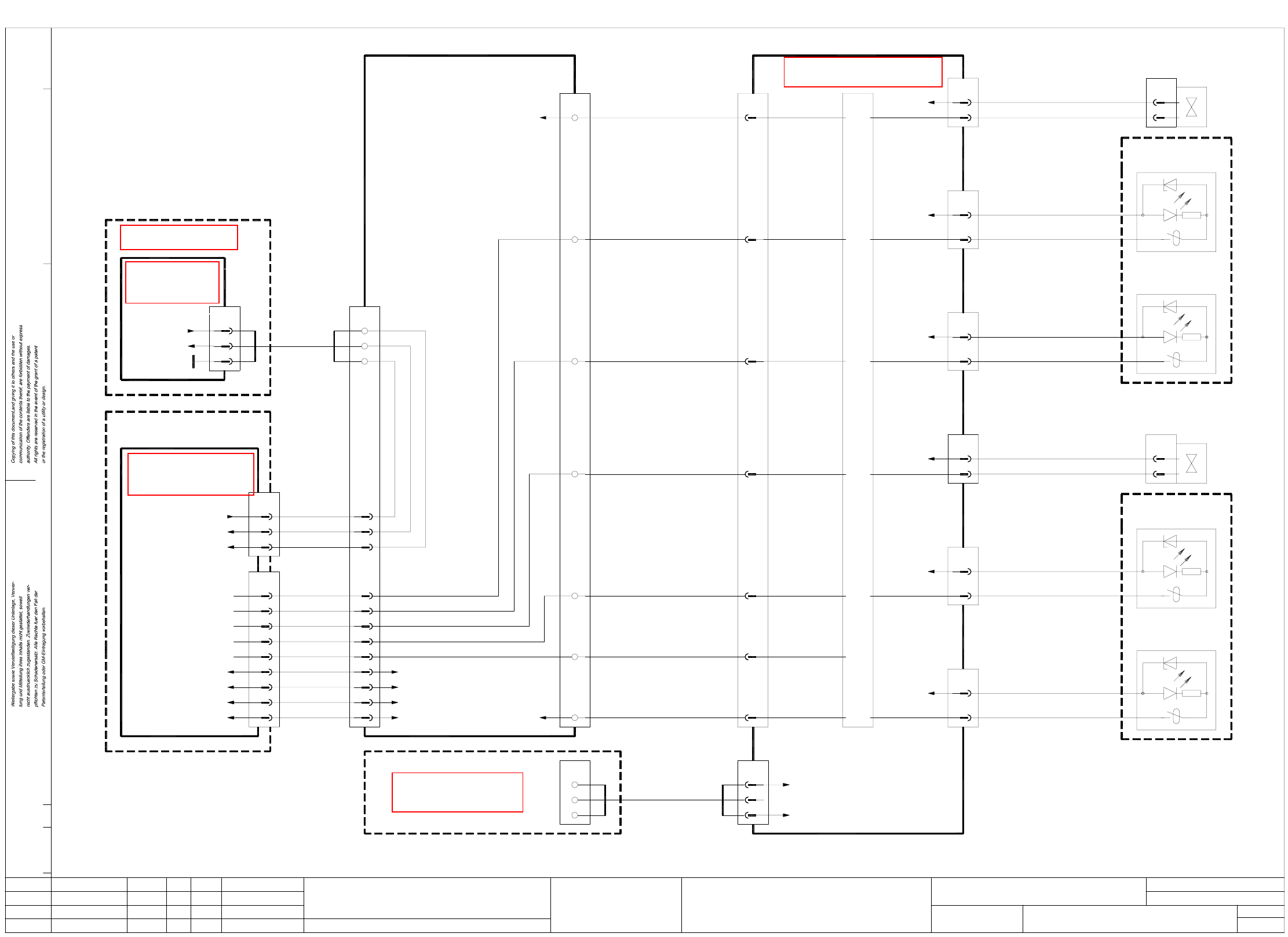The width and height of the screenshot is (1288, 937).
Task: Click the reed switch symbol in the topmost sensor block
Action: (1176, 237)
